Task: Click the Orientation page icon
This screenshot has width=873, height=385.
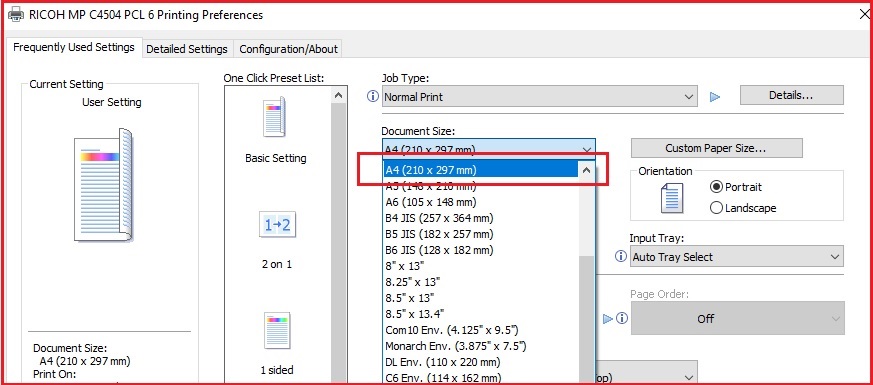Action: point(671,198)
